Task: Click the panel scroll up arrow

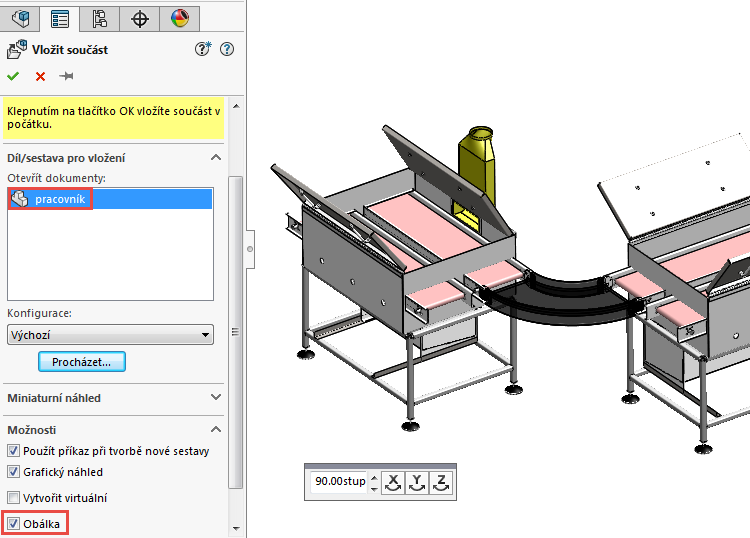Action: [236, 106]
